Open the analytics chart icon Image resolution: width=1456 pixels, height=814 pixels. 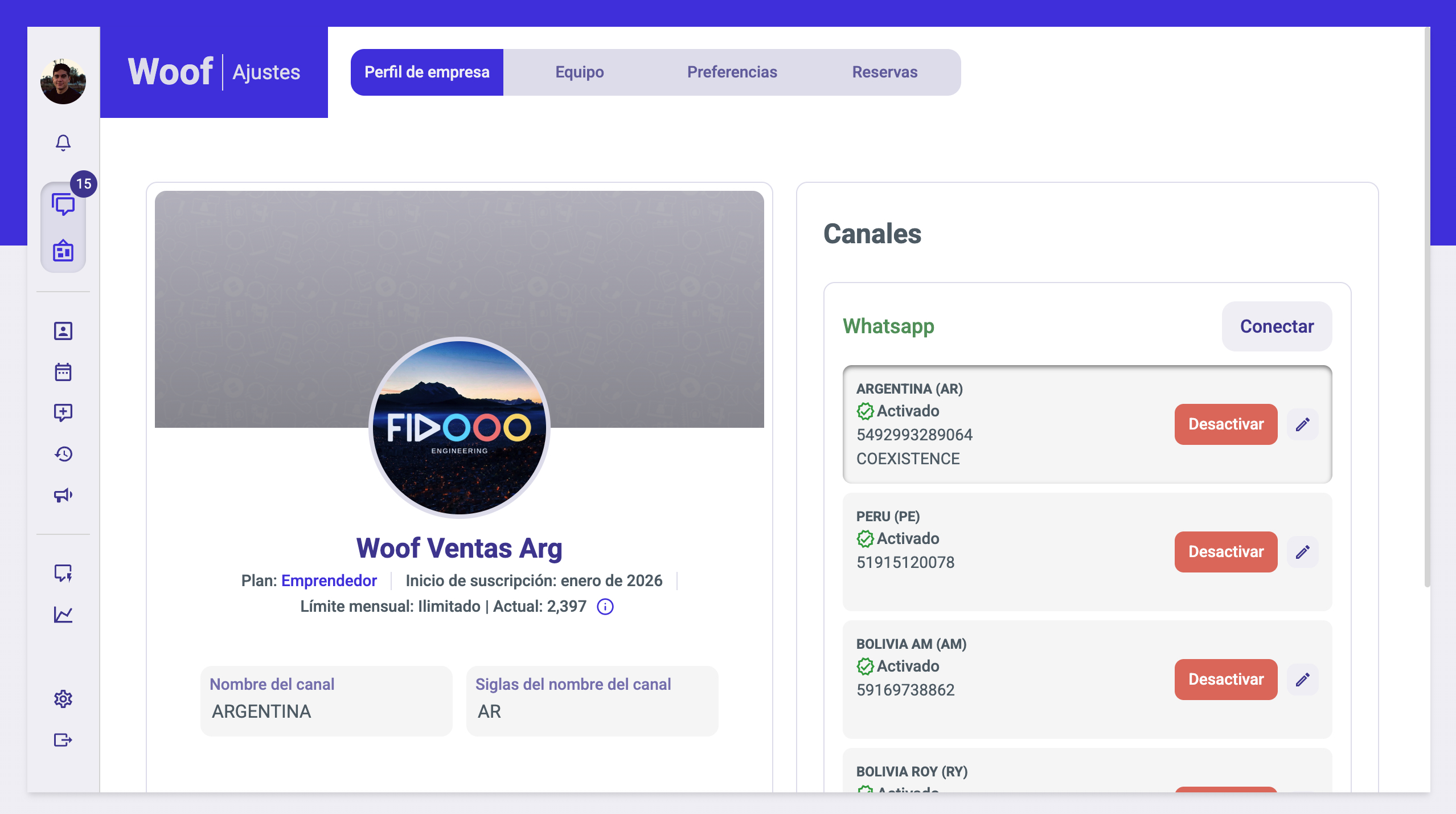click(63, 615)
